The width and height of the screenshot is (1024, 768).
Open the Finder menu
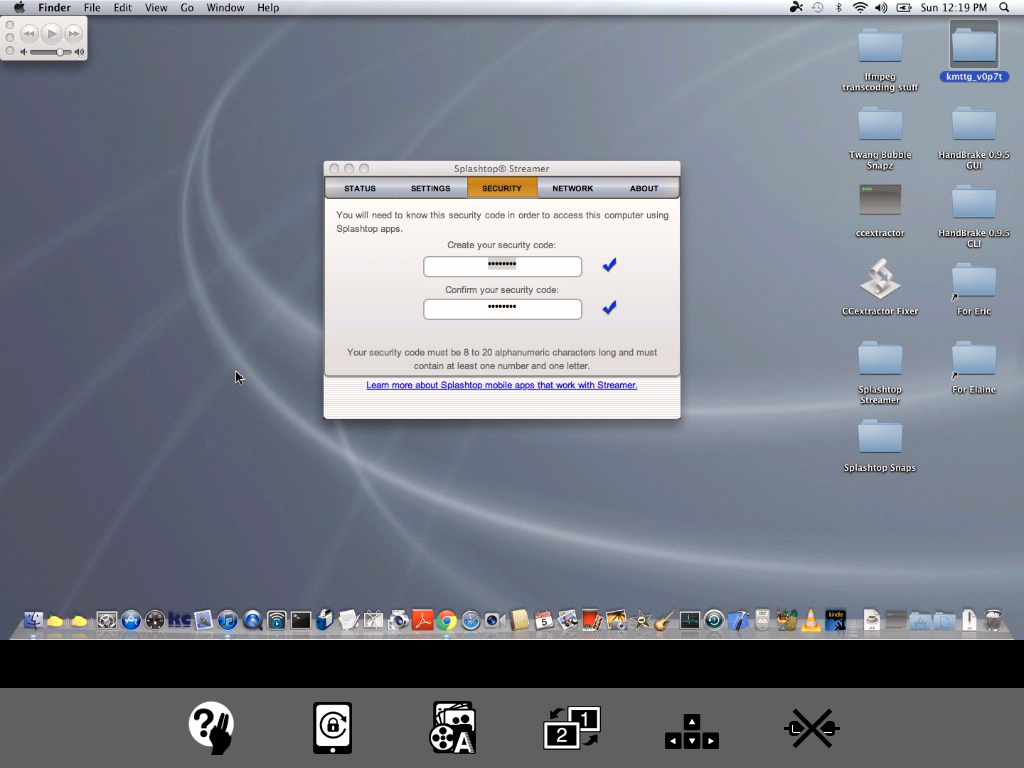click(x=54, y=7)
